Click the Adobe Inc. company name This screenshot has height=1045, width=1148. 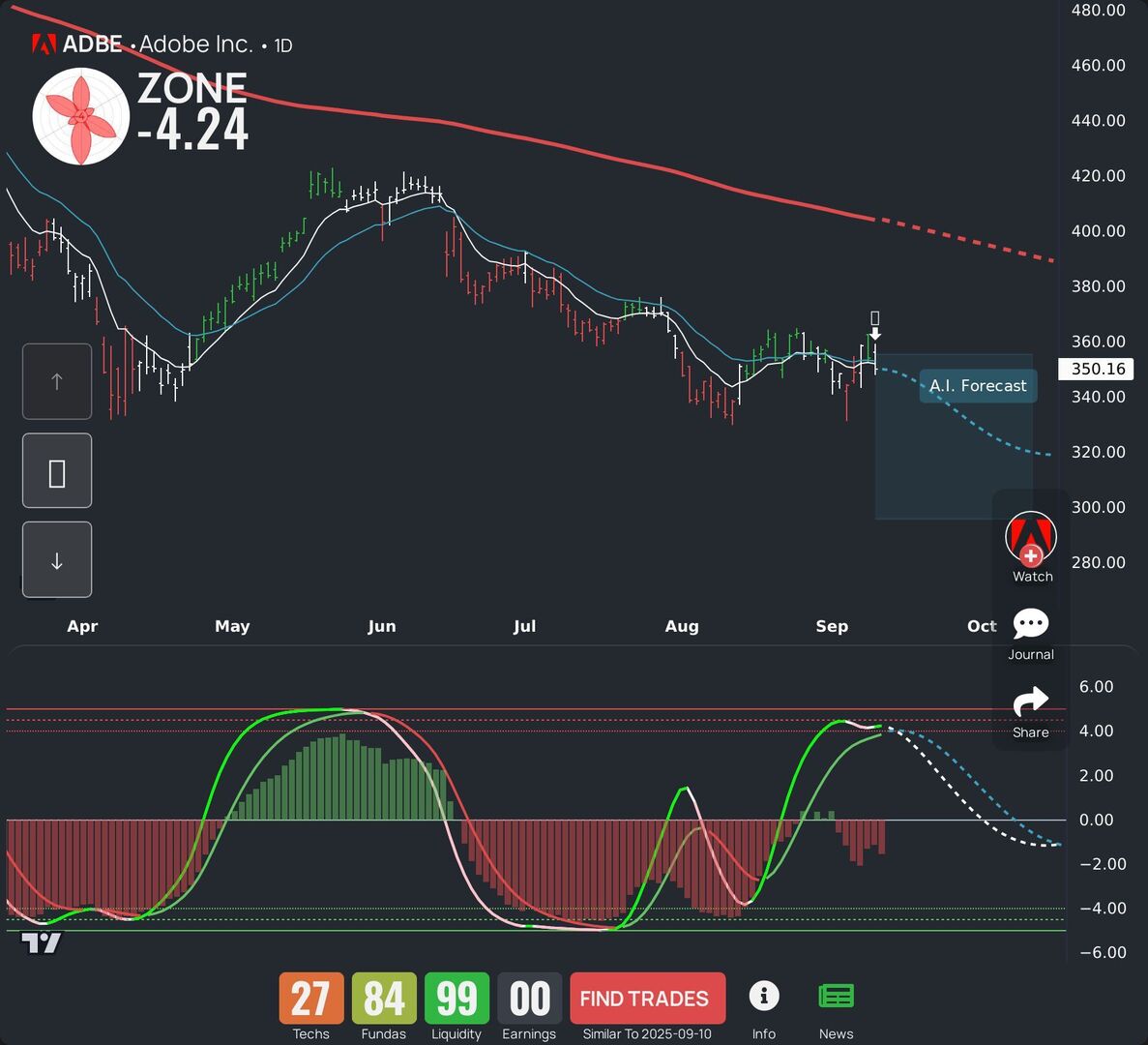[x=195, y=45]
